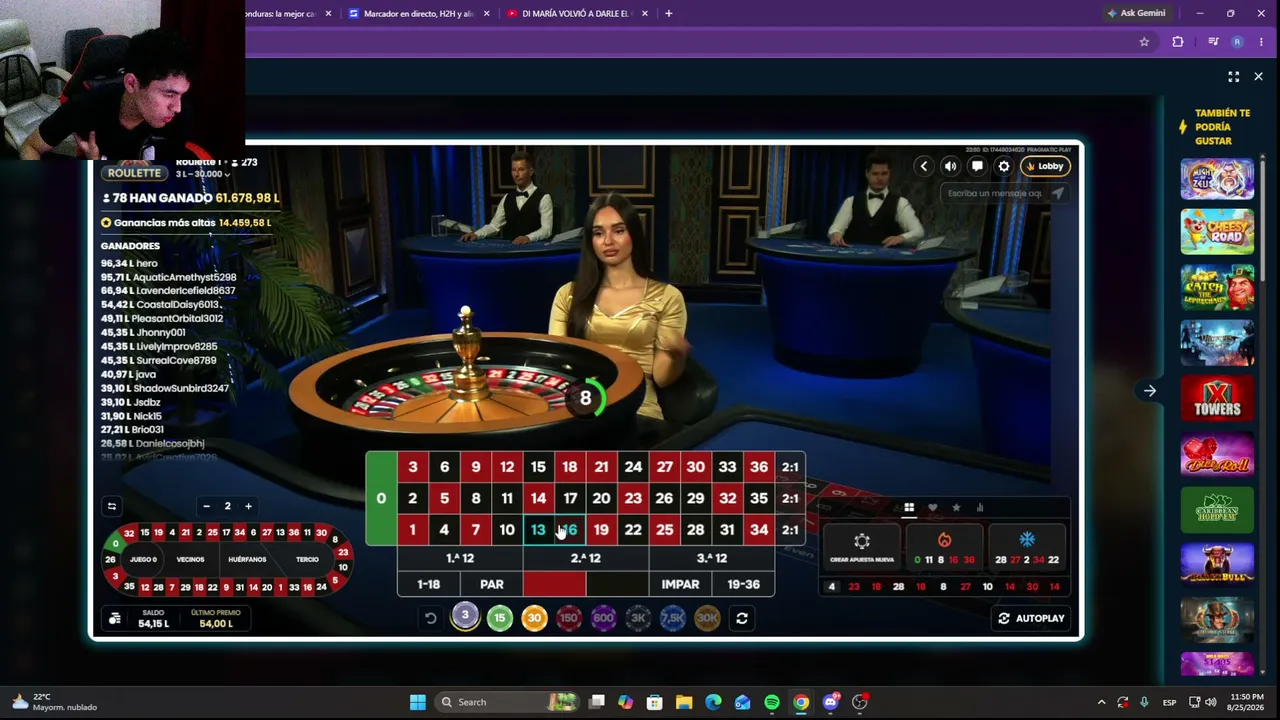The width and height of the screenshot is (1280, 720).
Task: Close the game overlay
Action: [1258, 77]
